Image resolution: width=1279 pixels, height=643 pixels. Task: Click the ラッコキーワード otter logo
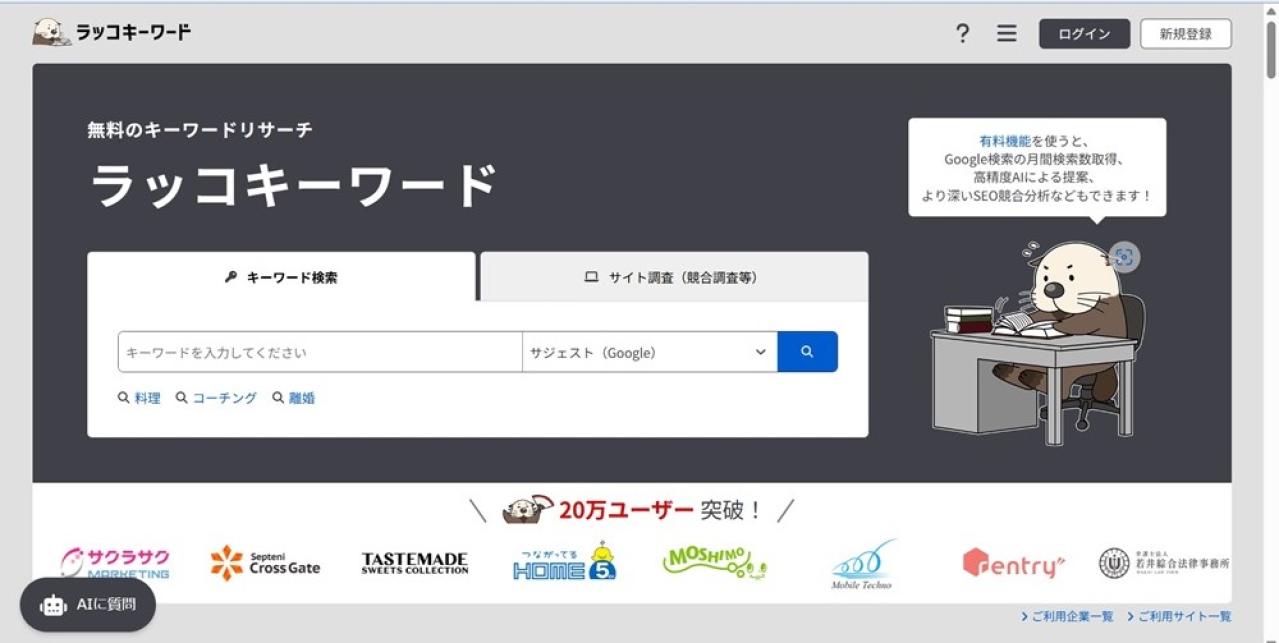click(111, 32)
